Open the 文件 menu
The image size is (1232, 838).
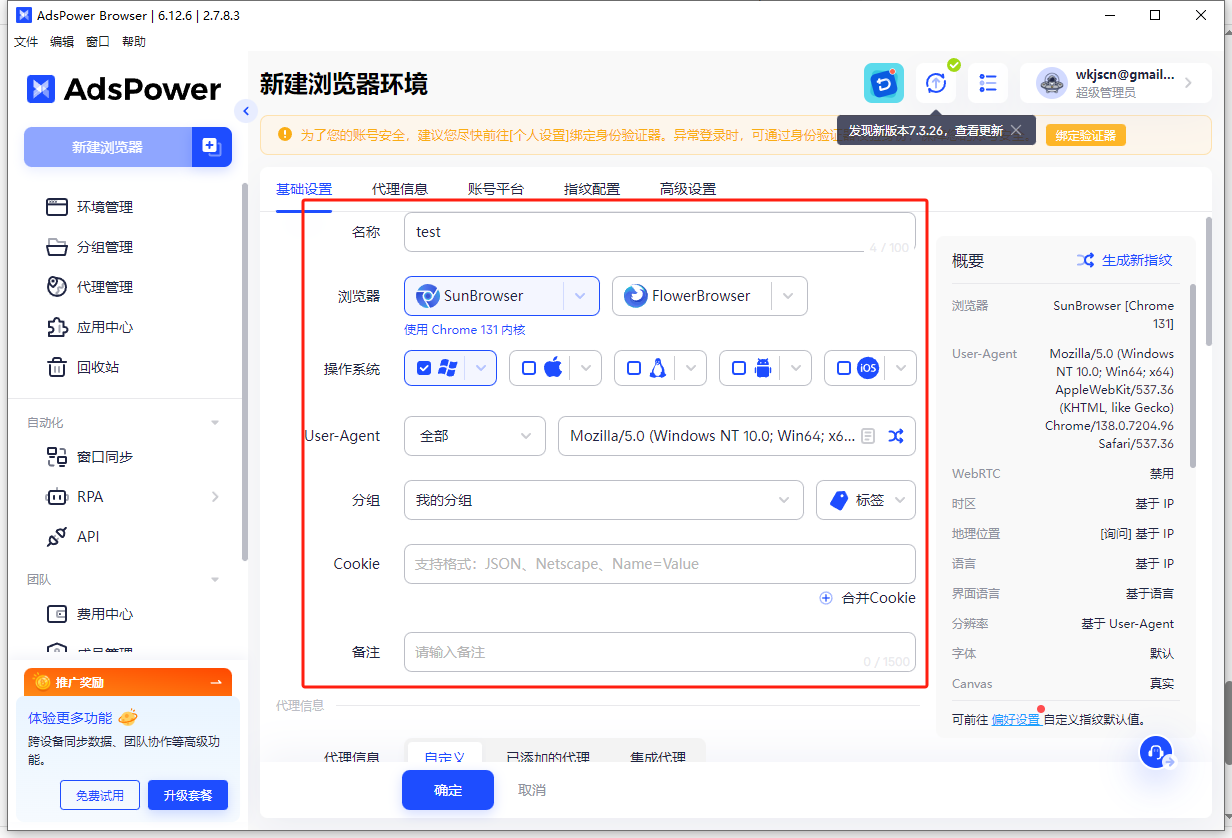coord(26,42)
